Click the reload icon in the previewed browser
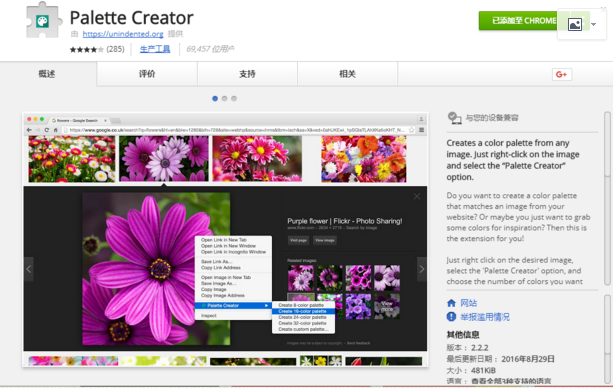Image resolution: width=613 pixels, height=388 pixels. click(x=47, y=130)
